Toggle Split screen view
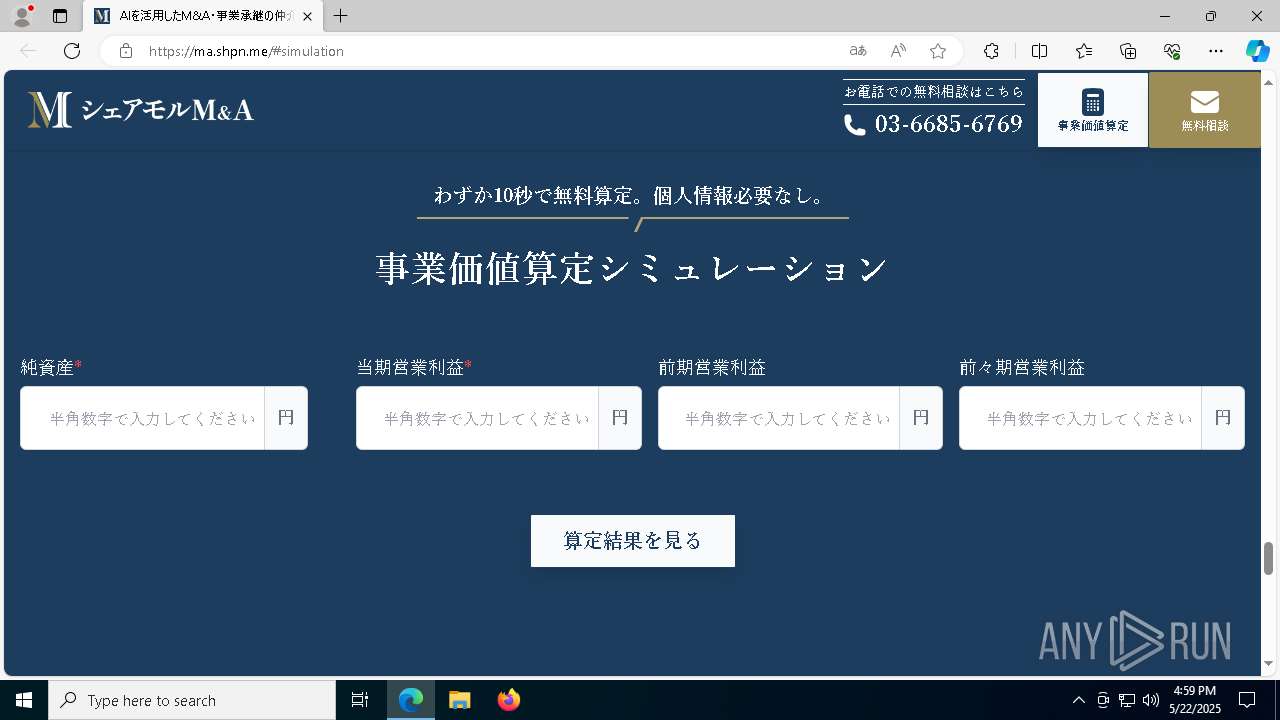1280x720 pixels. 1039,51
